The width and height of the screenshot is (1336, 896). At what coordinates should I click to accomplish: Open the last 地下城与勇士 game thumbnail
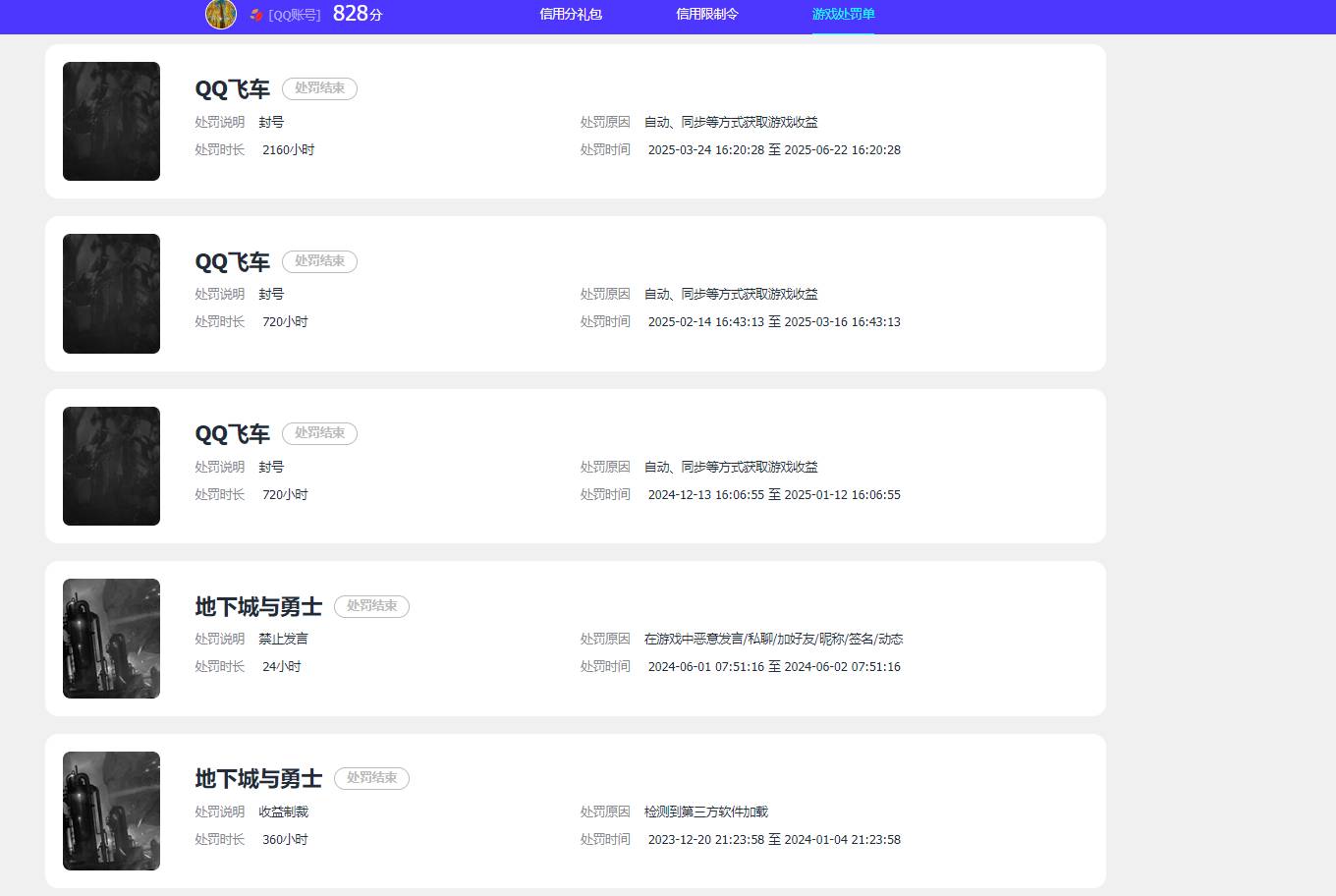(111, 811)
